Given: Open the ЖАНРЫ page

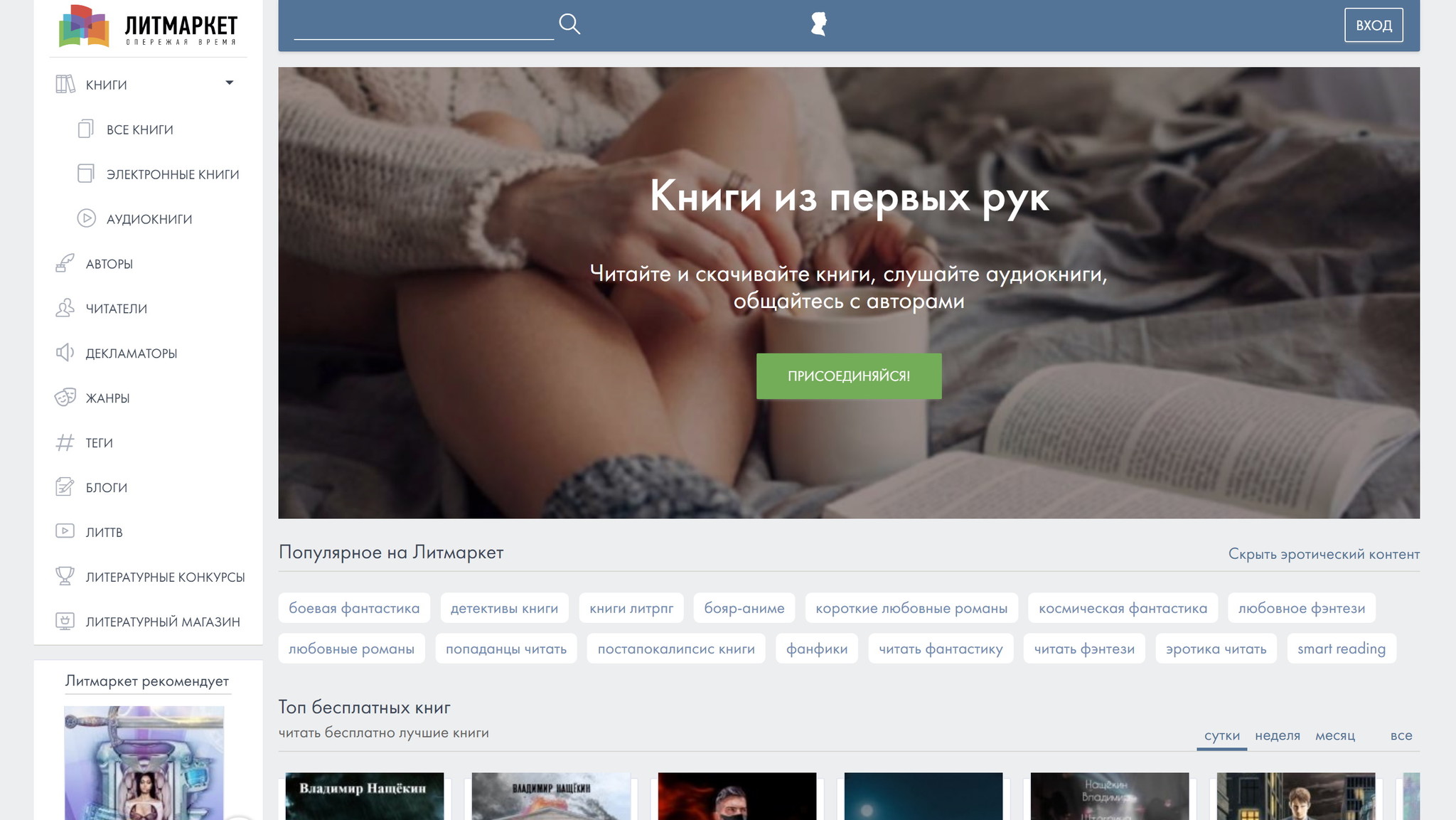Looking at the screenshot, I should 107,398.
